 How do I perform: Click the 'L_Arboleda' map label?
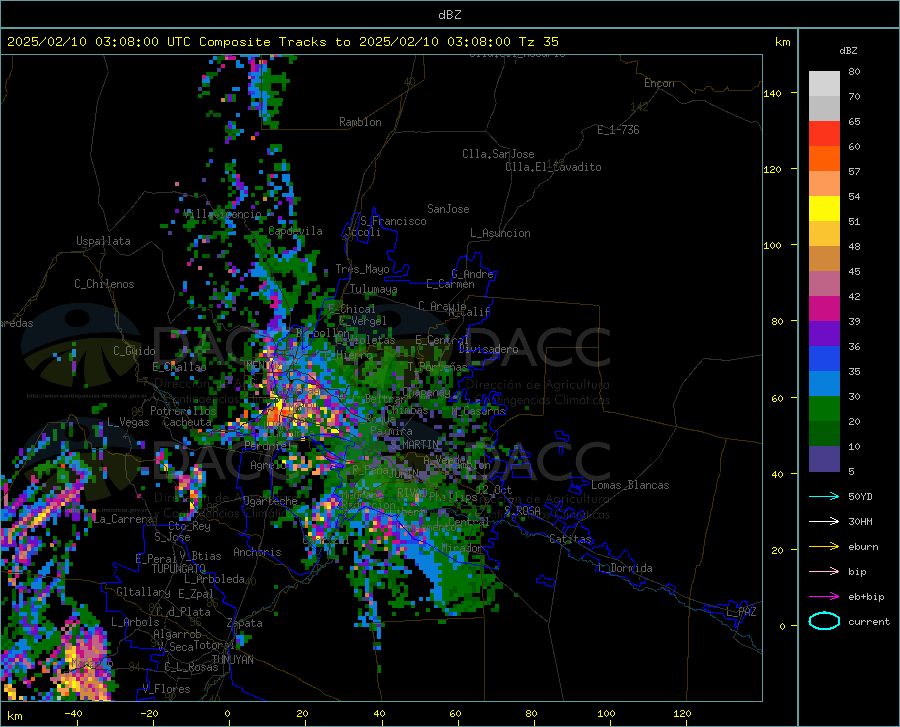[214, 579]
